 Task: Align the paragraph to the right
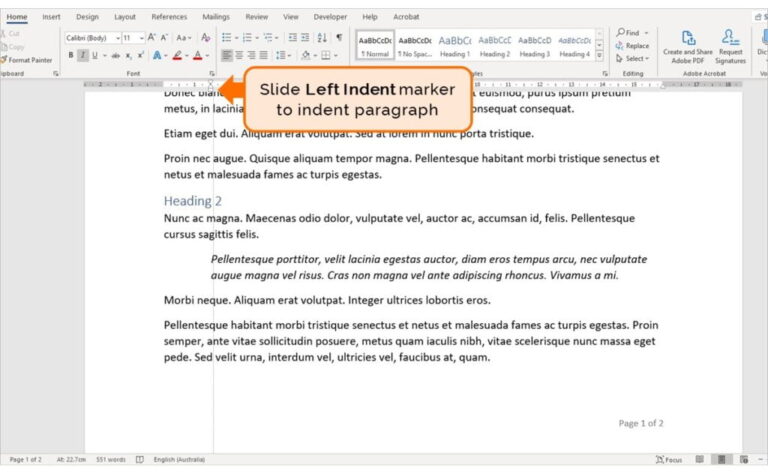point(251,55)
